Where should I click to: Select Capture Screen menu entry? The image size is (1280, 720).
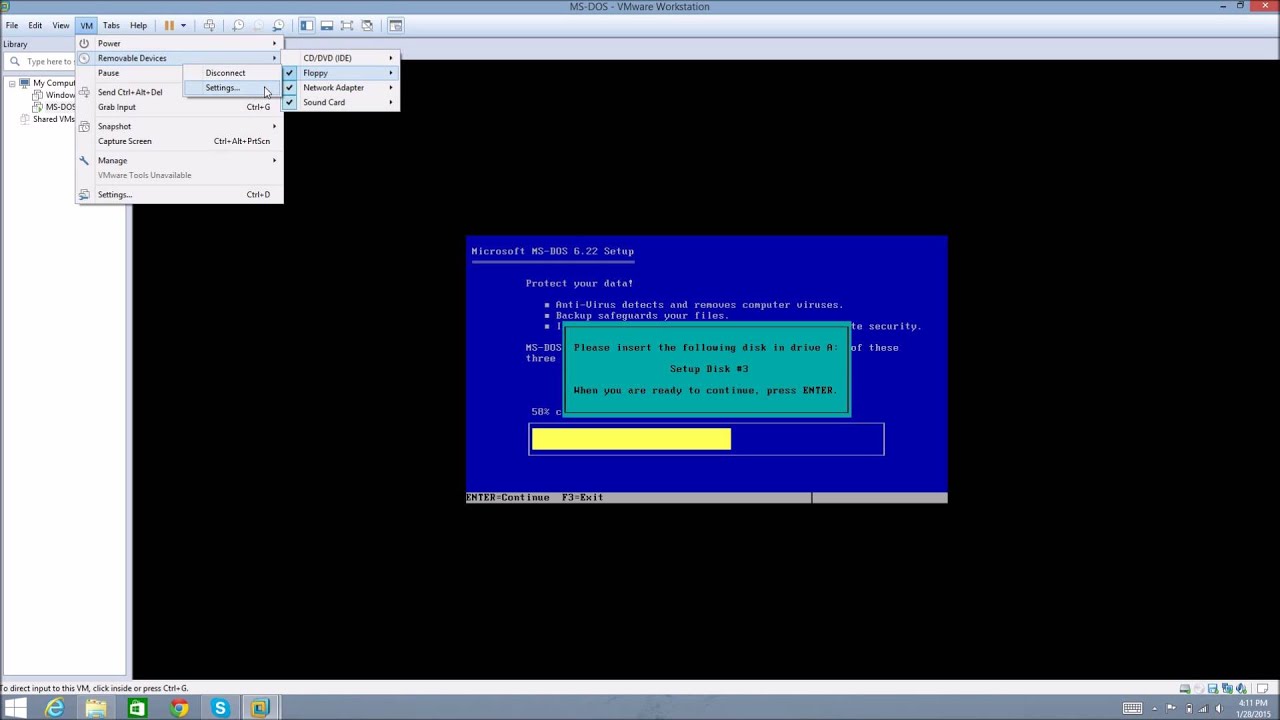pyautogui.click(x=180, y=141)
